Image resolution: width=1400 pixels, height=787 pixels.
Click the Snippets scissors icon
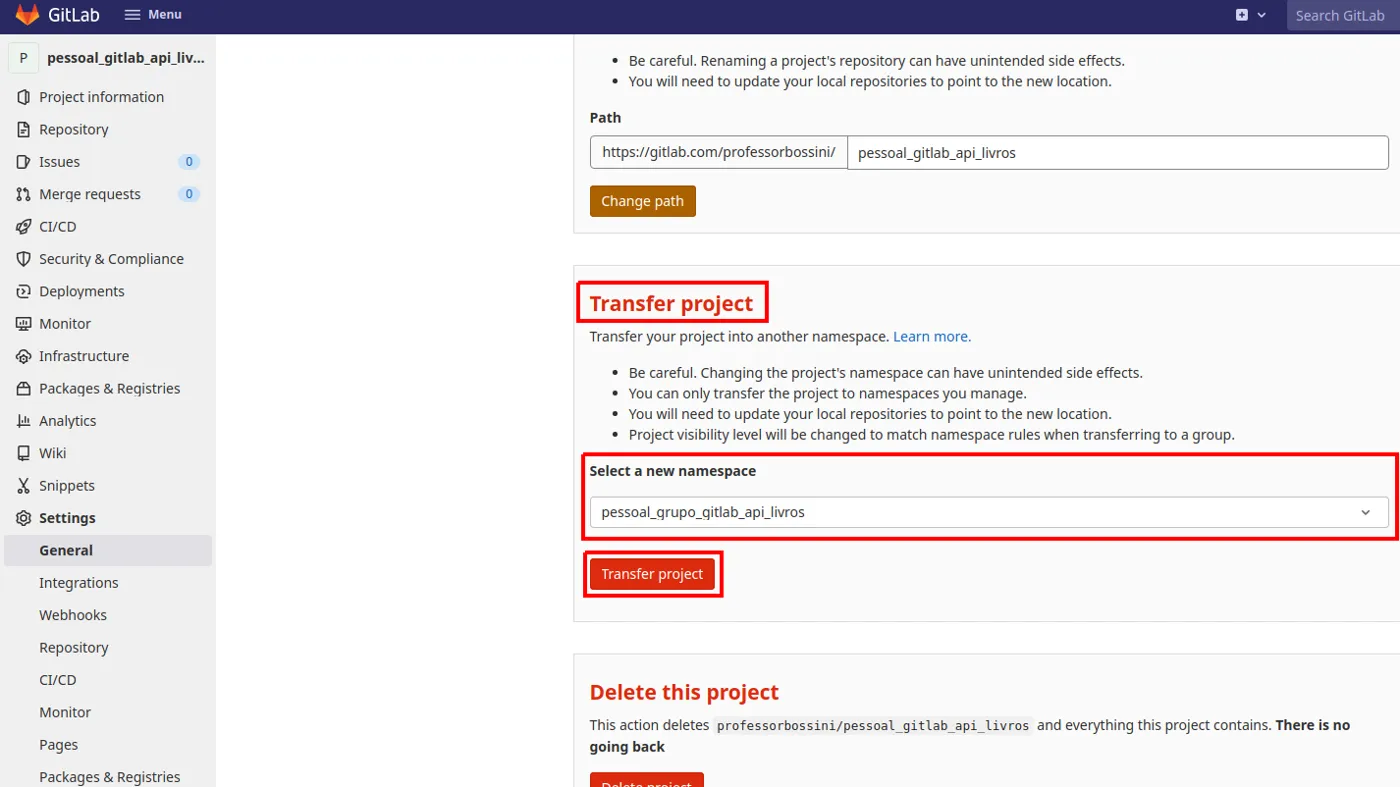tap(24, 486)
